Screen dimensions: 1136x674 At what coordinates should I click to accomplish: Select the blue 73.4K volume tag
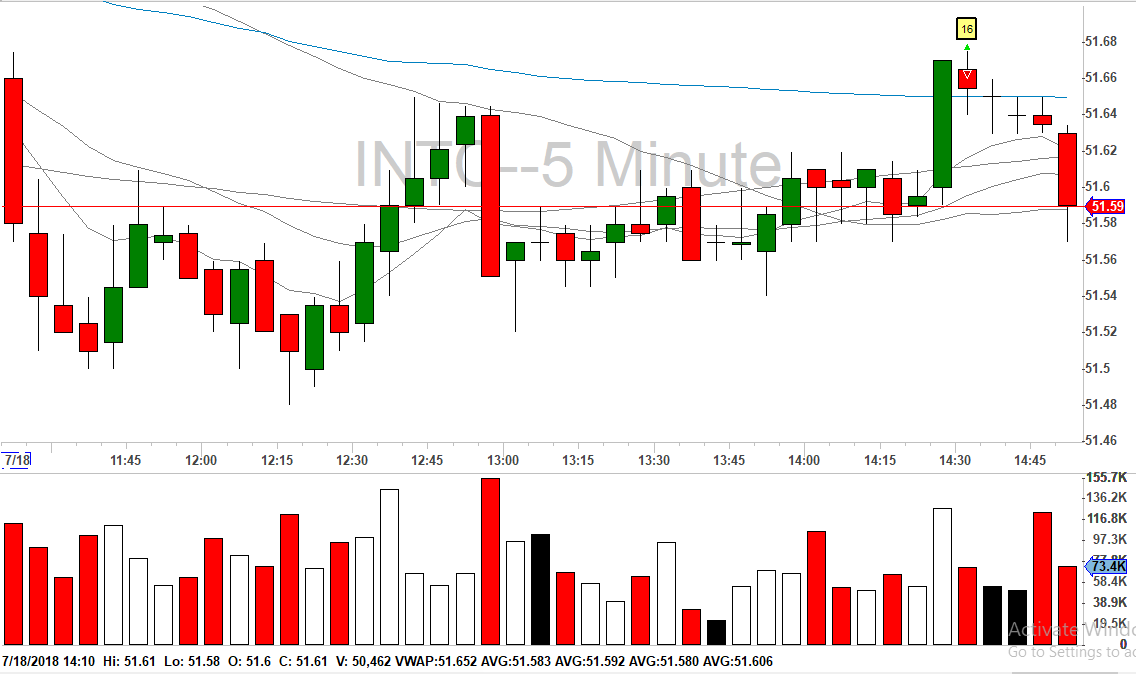pyautogui.click(x=1106, y=566)
